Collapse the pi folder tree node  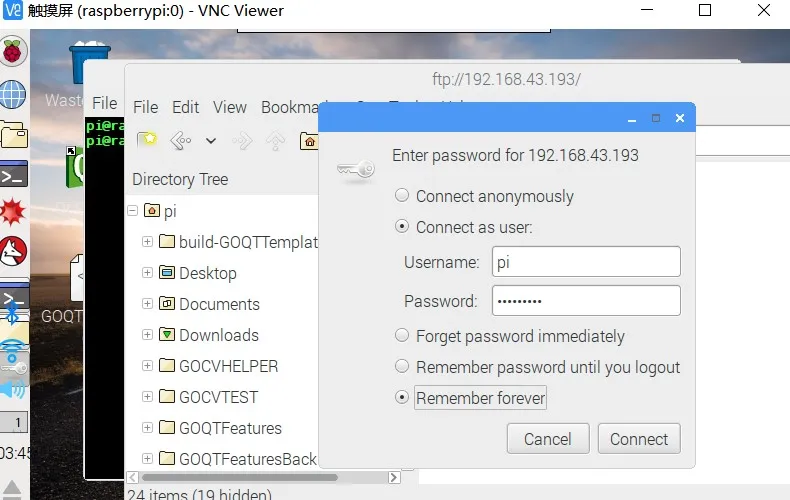[x=132, y=211]
